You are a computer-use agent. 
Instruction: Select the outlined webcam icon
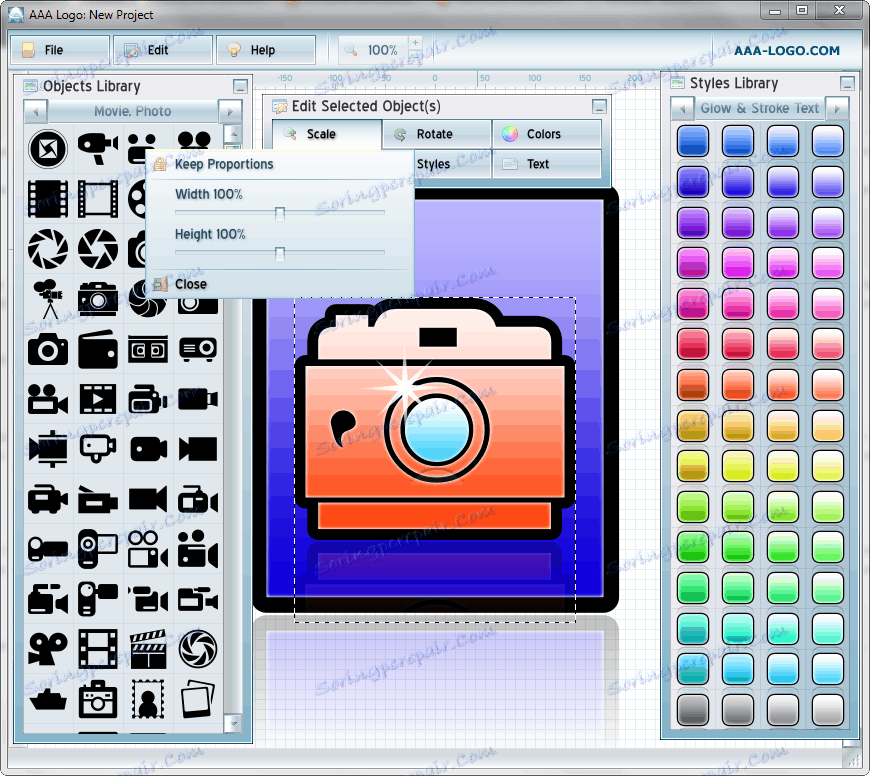[98, 448]
